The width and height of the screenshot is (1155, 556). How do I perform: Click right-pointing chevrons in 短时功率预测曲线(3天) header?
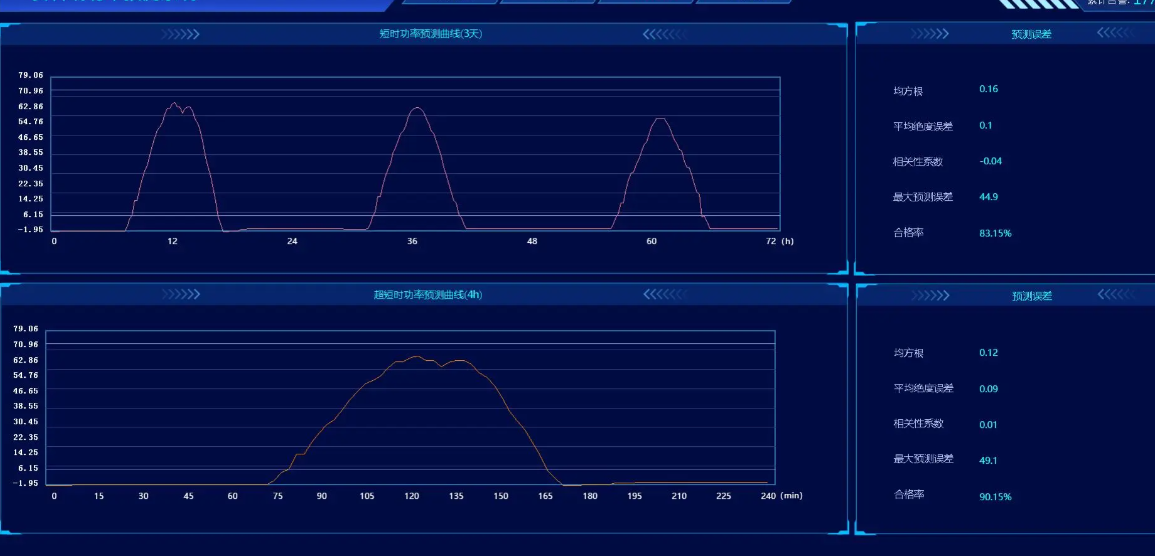coord(181,34)
